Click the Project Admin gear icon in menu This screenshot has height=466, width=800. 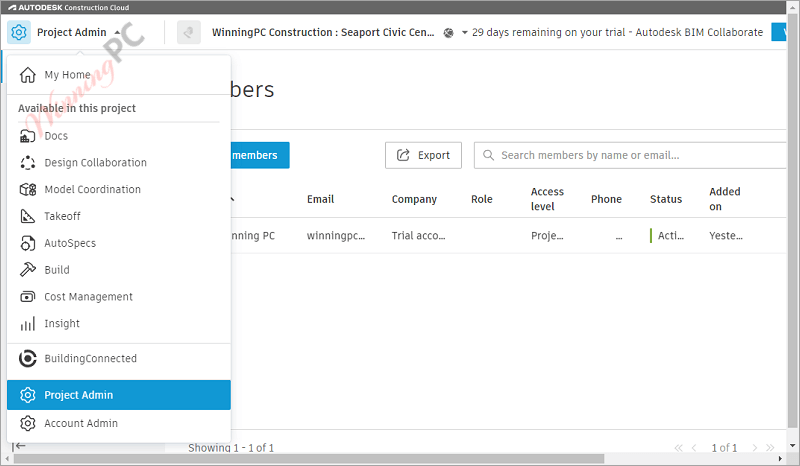(28, 395)
